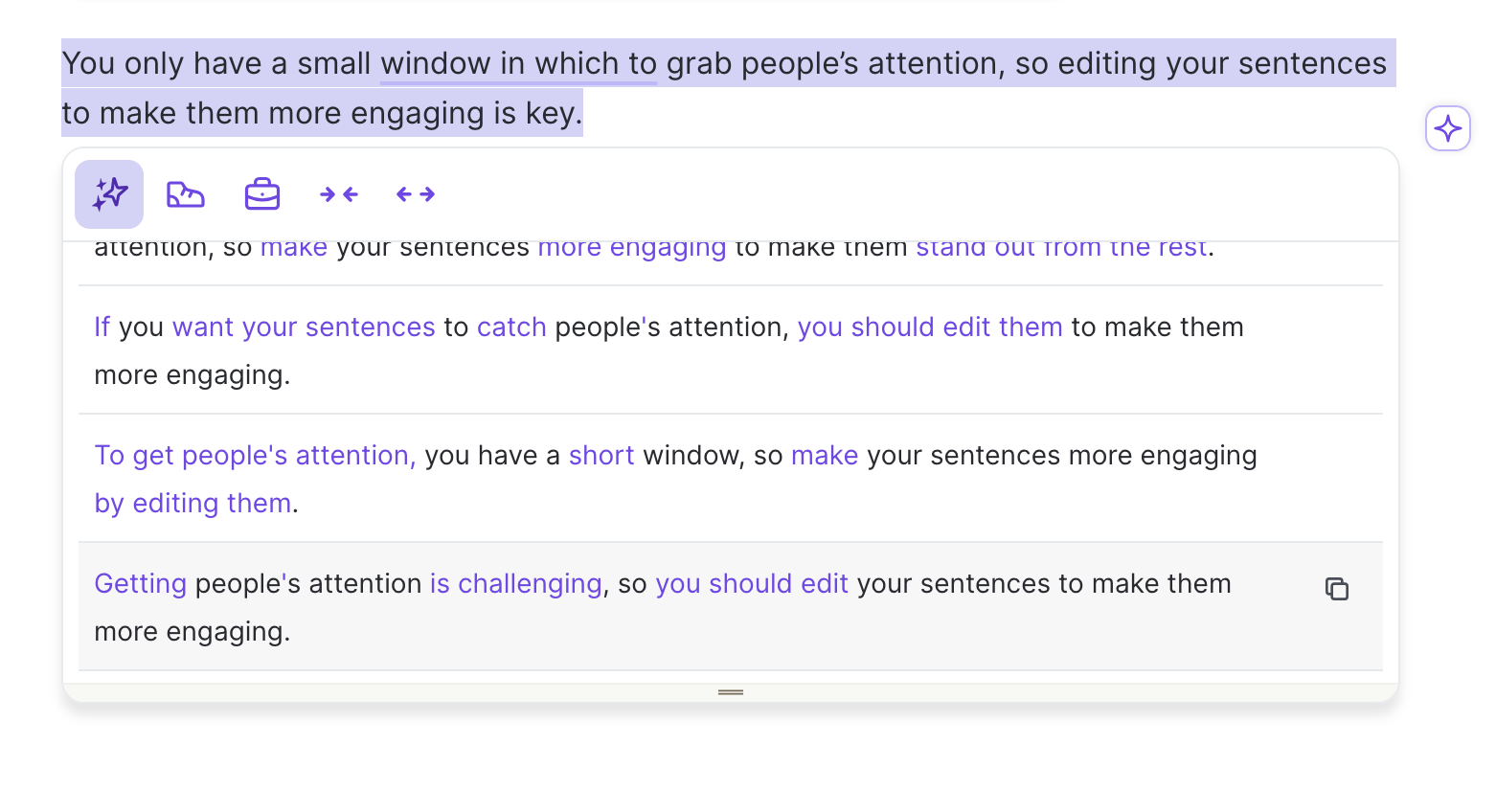Click the purple phrase "is challenging"
Viewport: 1496px width, 812px height.
(x=515, y=584)
